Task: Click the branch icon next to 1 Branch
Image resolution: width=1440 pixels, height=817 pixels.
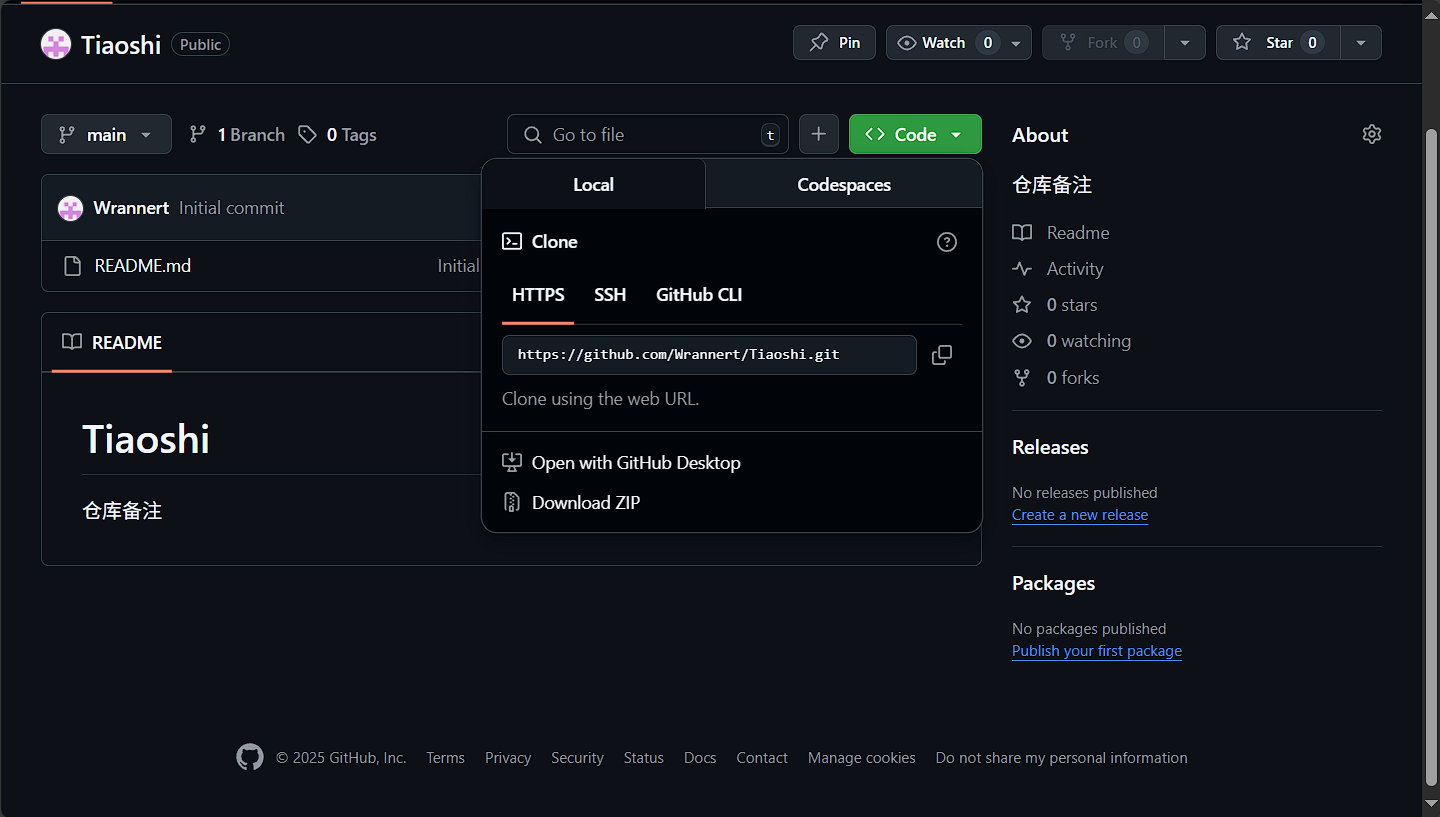Action: [197, 133]
